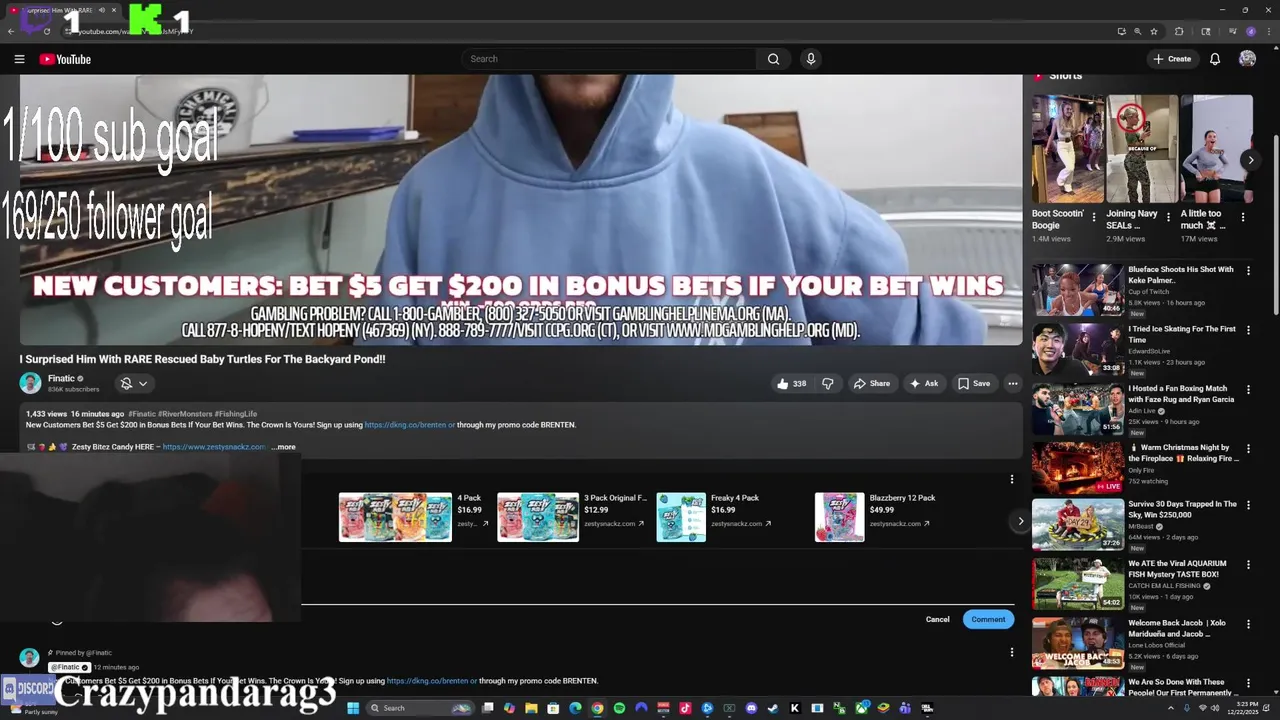Show hidden system tray icons chevron

[1171, 708]
